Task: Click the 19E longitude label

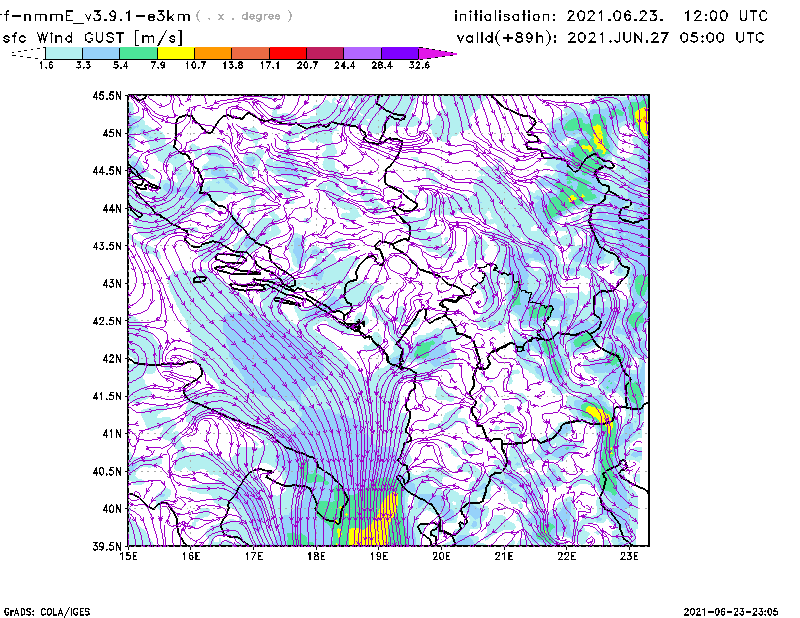Action: tap(379, 556)
